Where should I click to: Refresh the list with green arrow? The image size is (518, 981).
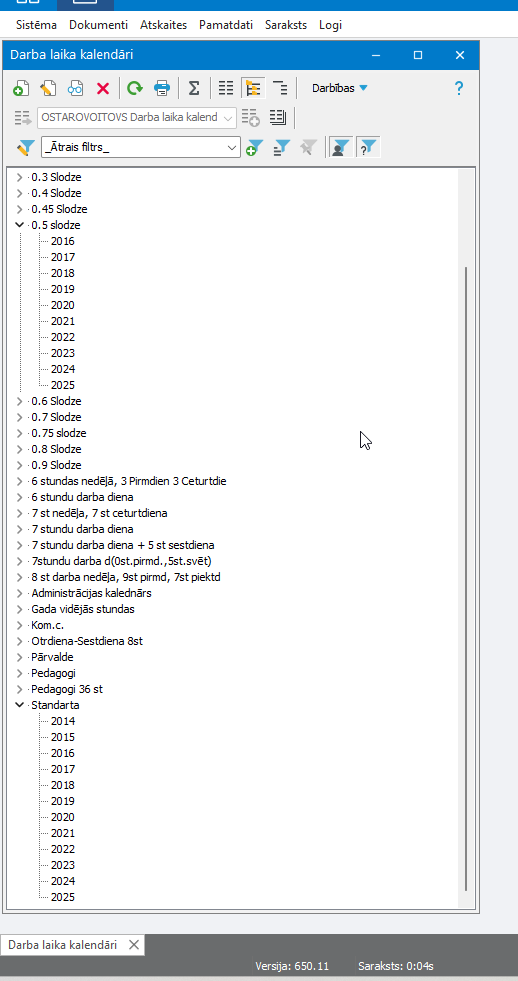point(135,88)
